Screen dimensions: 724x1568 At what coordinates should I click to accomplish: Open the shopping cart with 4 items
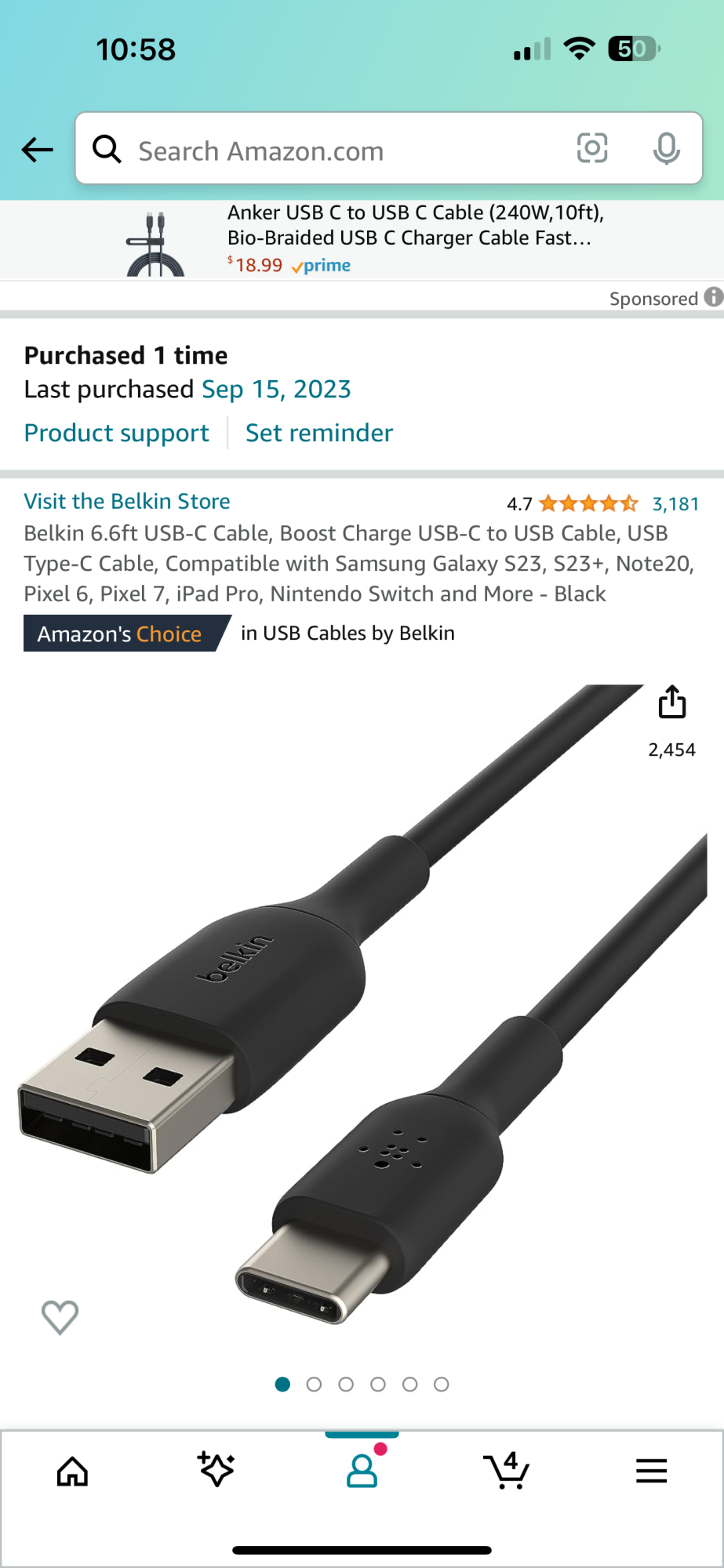(507, 1470)
